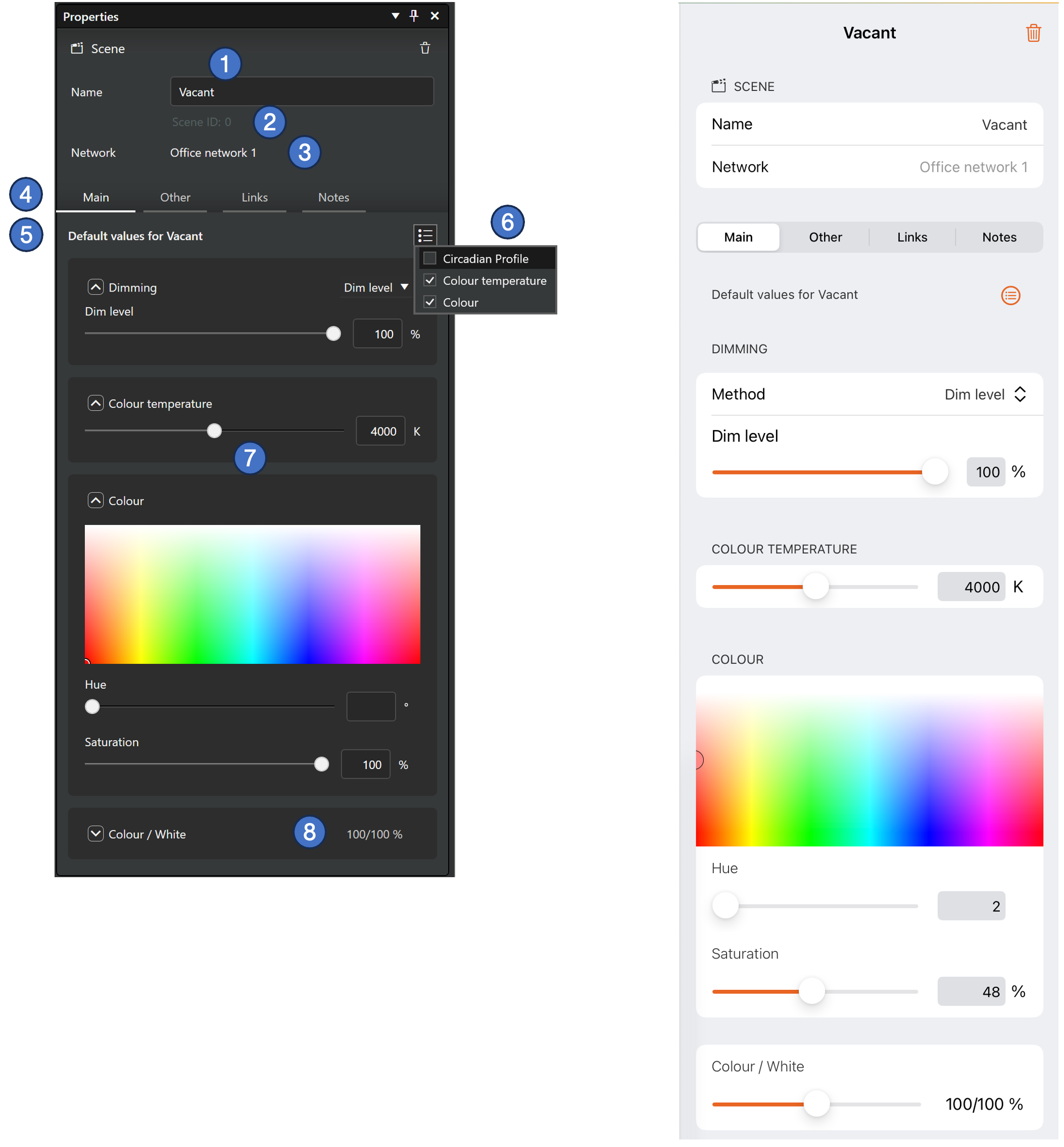This screenshot has width=1064, height=1147.
Task: Uncheck the Colour option in popup list
Action: [x=429, y=302]
